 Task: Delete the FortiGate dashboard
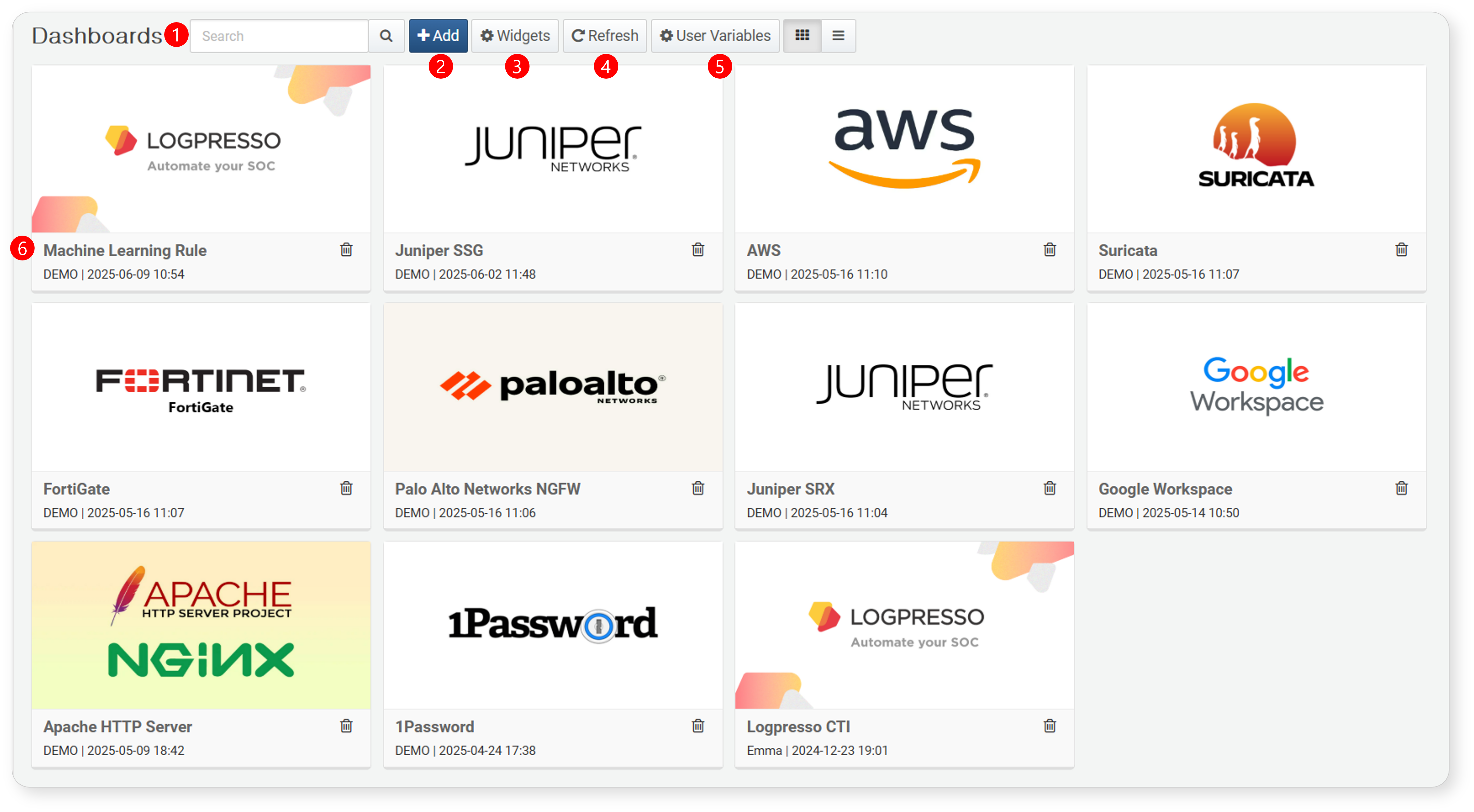(x=346, y=488)
